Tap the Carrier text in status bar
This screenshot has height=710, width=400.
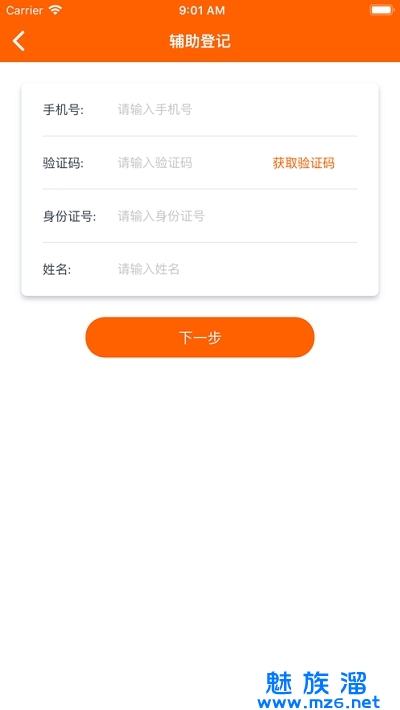(24, 10)
